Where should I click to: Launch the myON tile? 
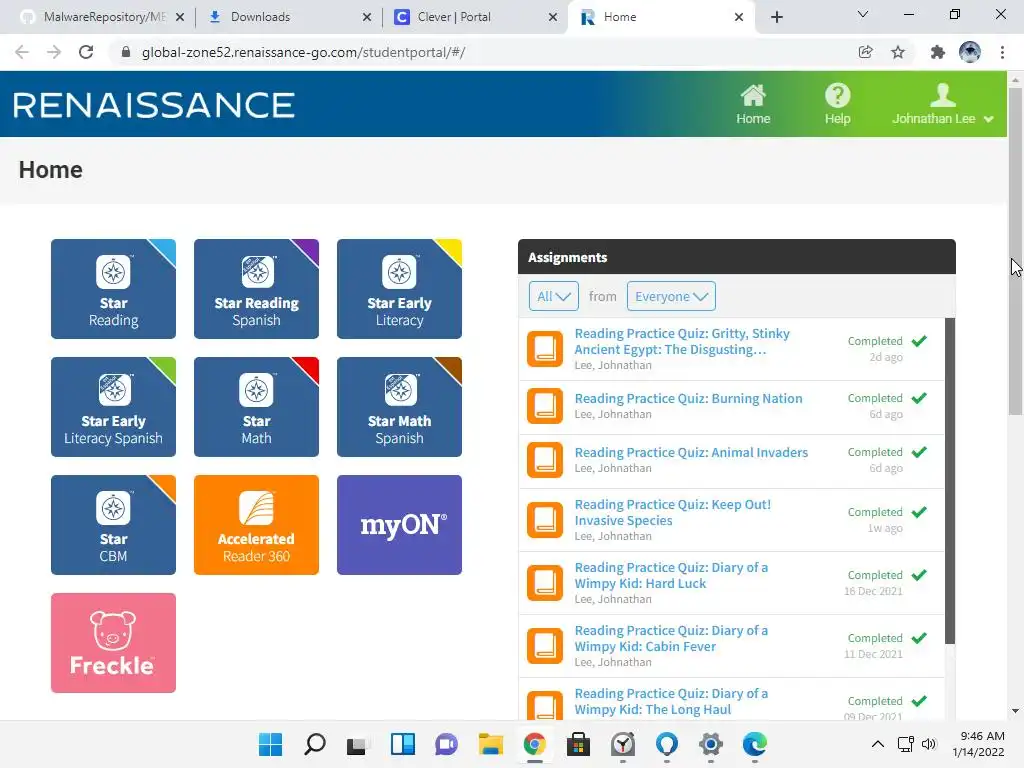tap(399, 525)
